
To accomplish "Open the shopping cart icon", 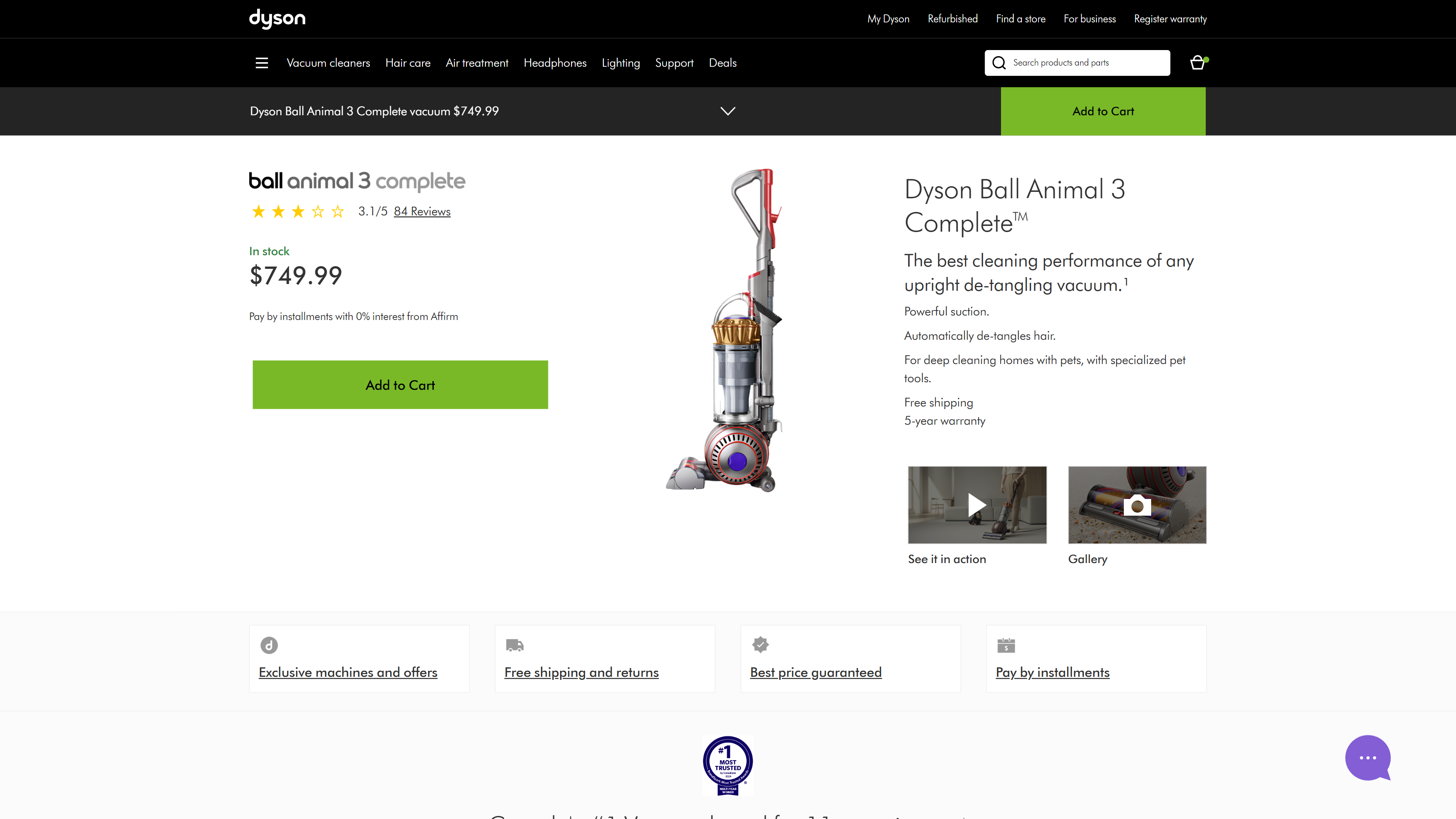I will [1197, 62].
